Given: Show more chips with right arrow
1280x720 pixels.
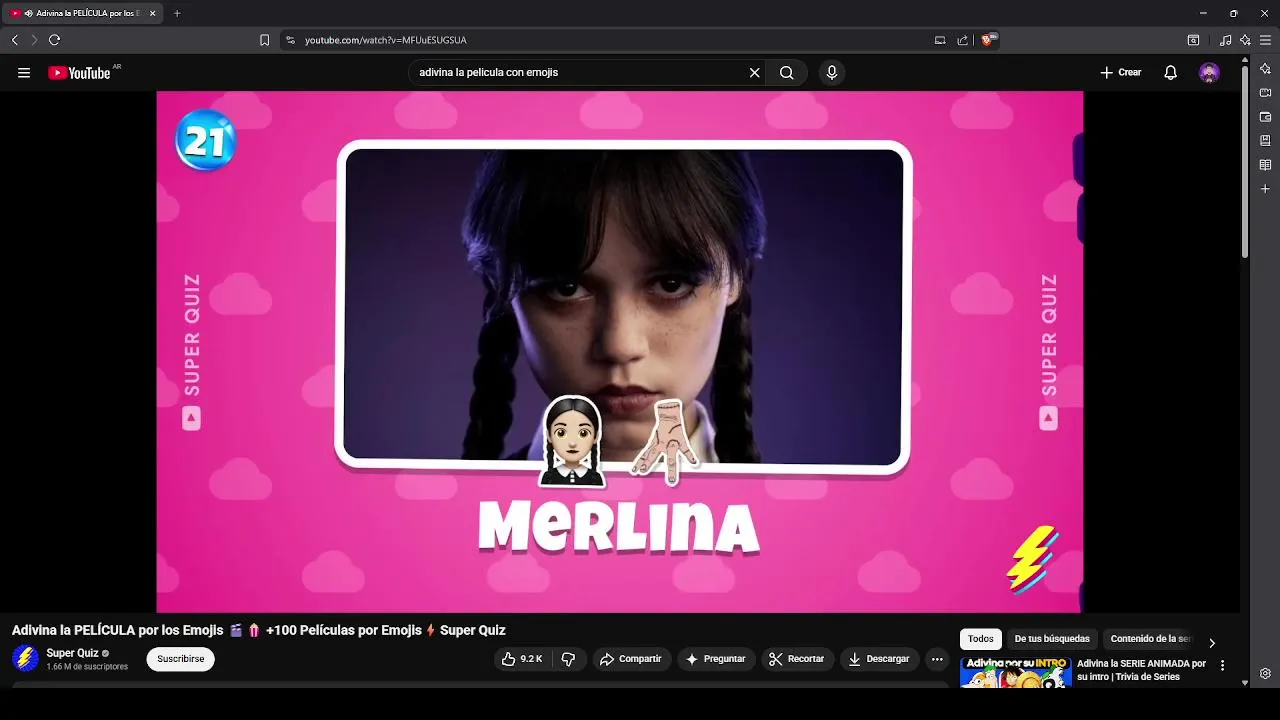Looking at the screenshot, I should pyautogui.click(x=1212, y=643).
